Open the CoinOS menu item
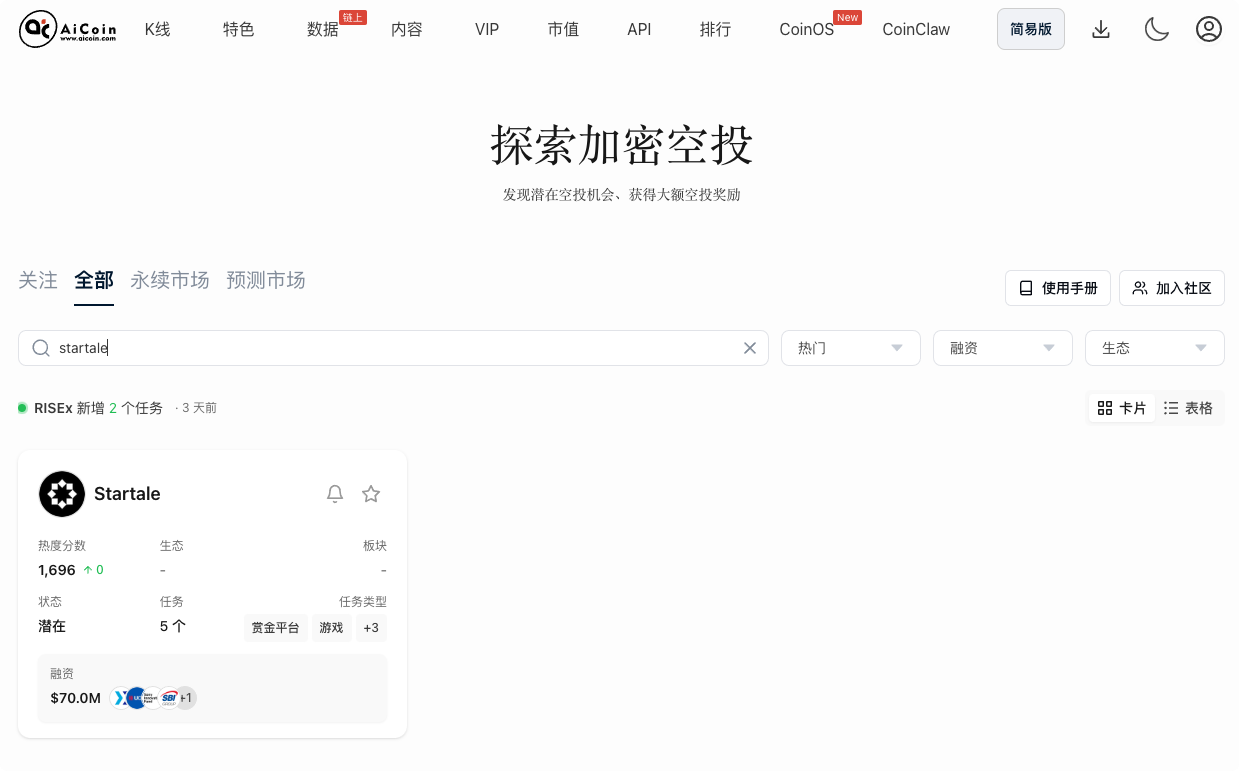The height and width of the screenshot is (771, 1239). (x=807, y=30)
